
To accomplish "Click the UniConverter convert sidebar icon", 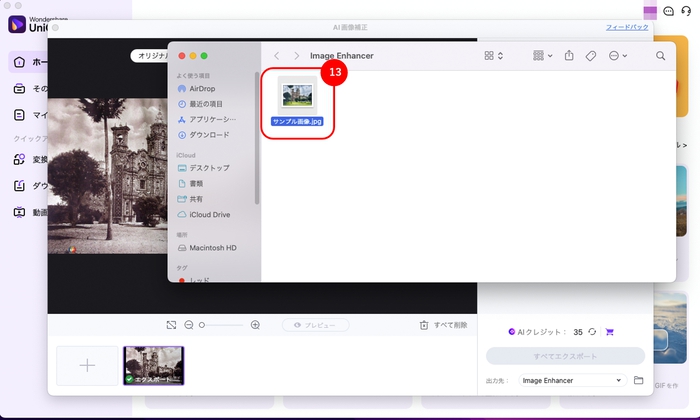I will coord(19,159).
